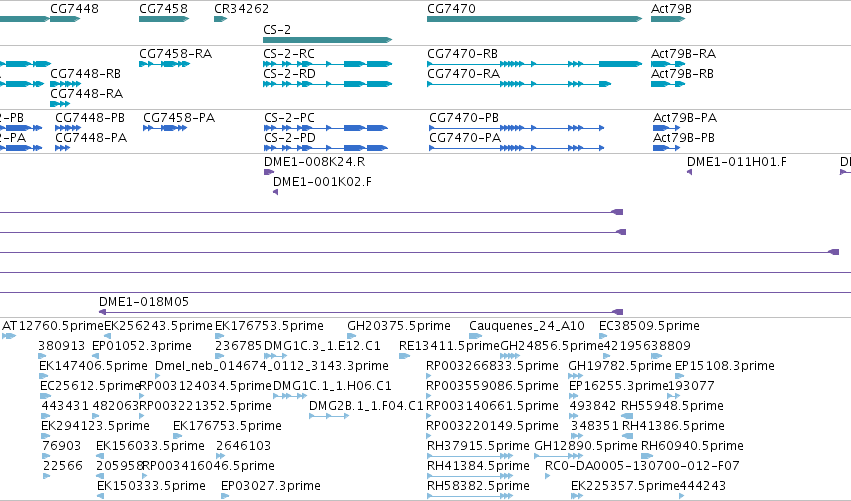Image resolution: width=851 pixels, height=501 pixels.
Task: Select transcript CS-2-RC
Action: [327, 64]
